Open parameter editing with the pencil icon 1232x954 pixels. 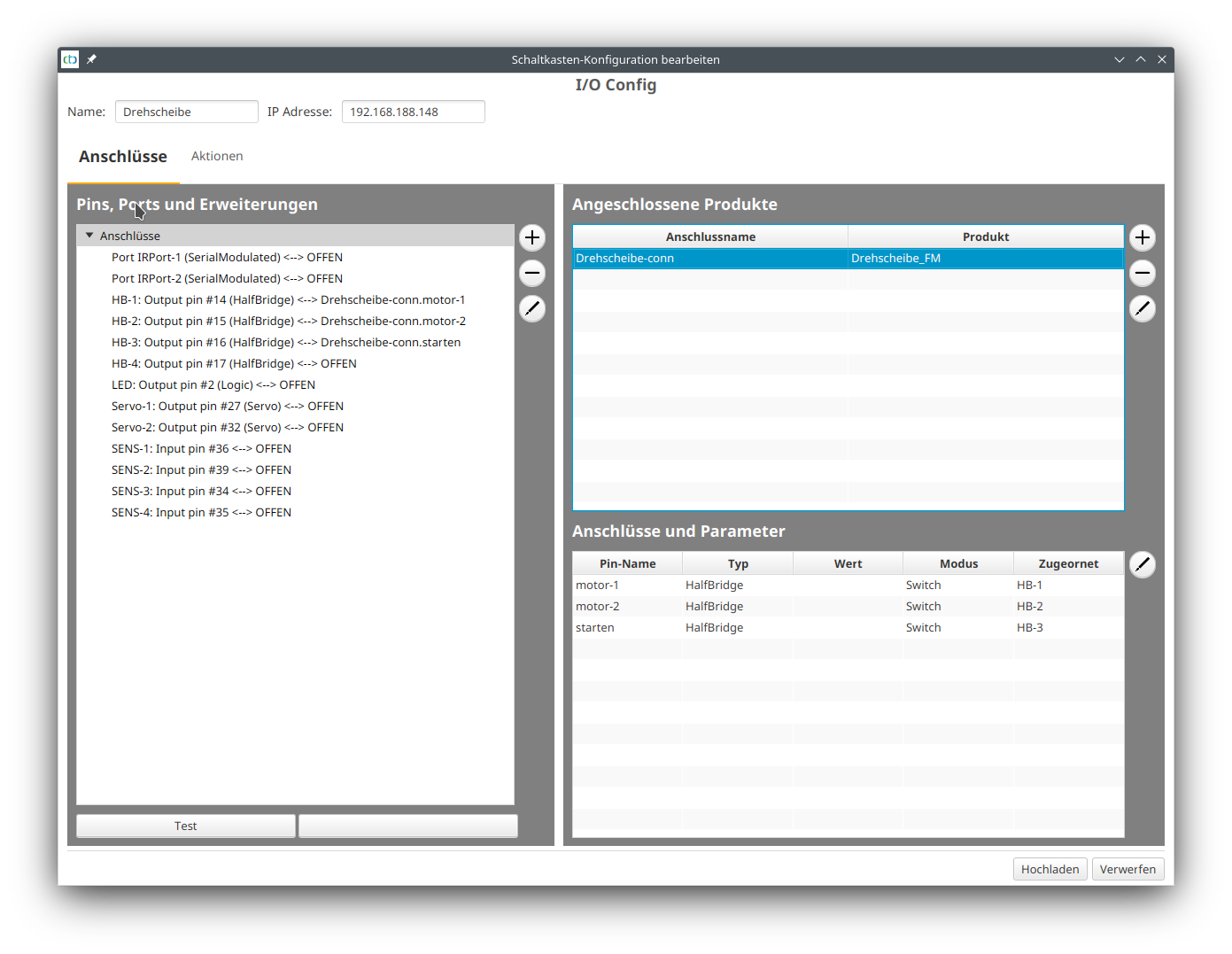click(x=1142, y=564)
